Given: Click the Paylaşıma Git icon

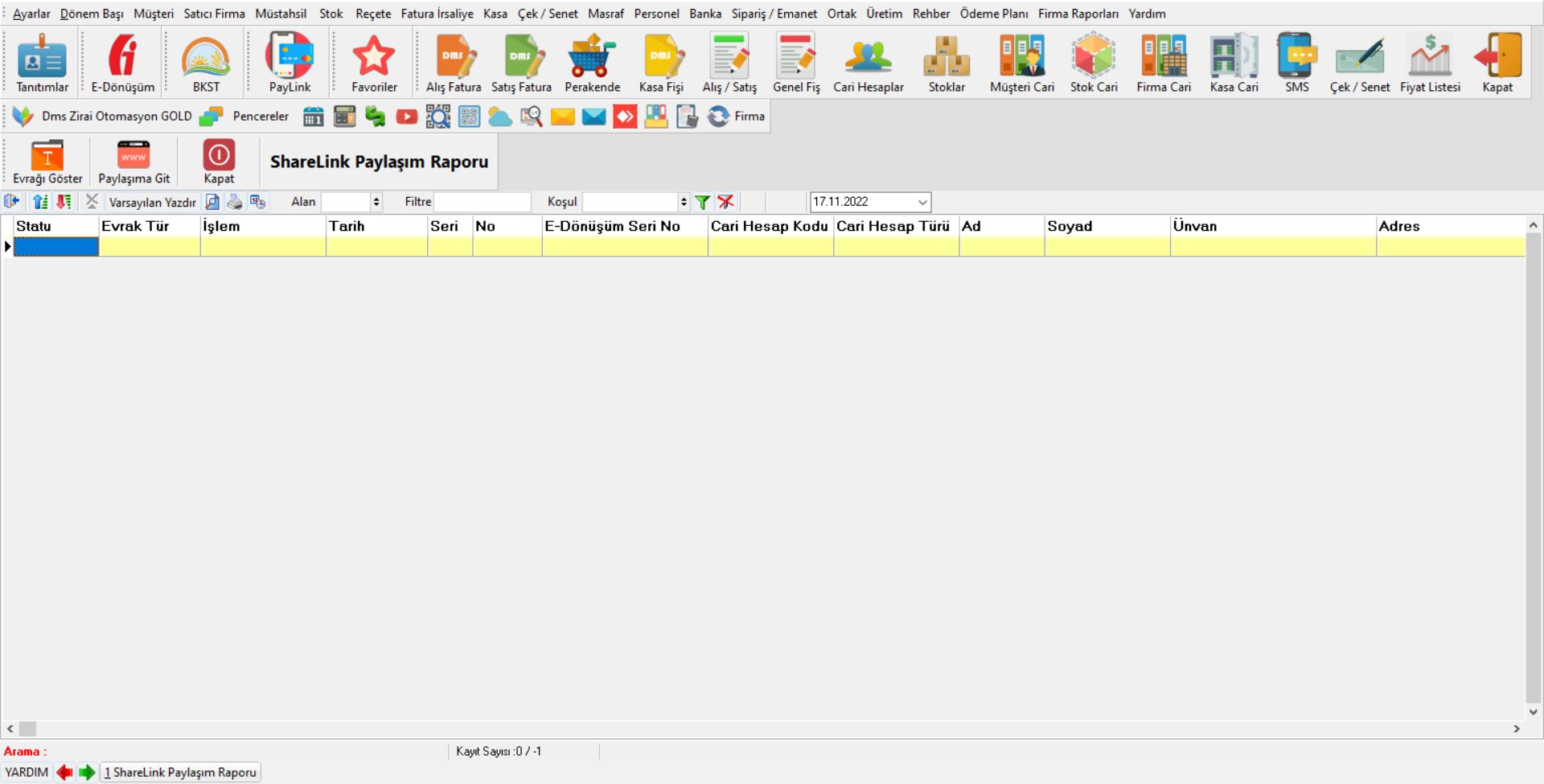Looking at the screenshot, I should pyautogui.click(x=133, y=162).
